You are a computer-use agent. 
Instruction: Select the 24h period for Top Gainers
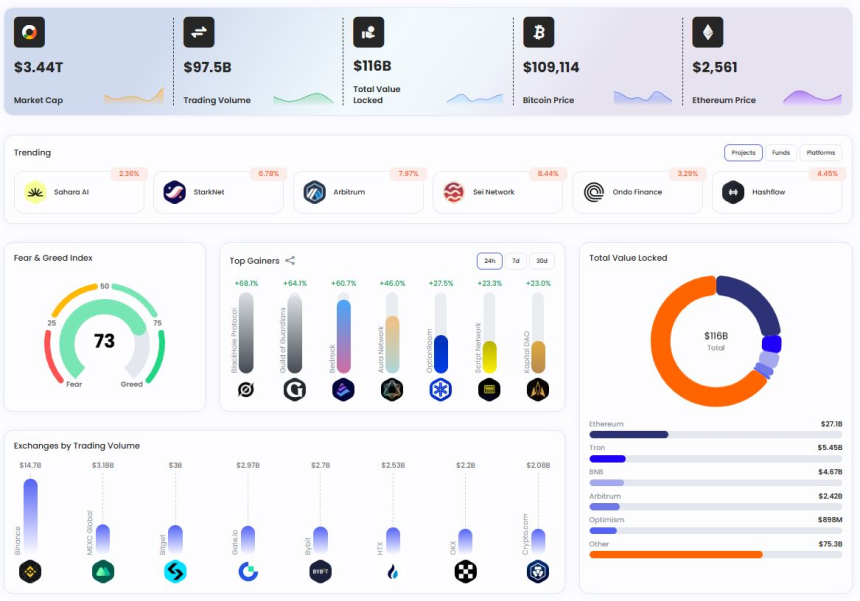tap(489, 261)
